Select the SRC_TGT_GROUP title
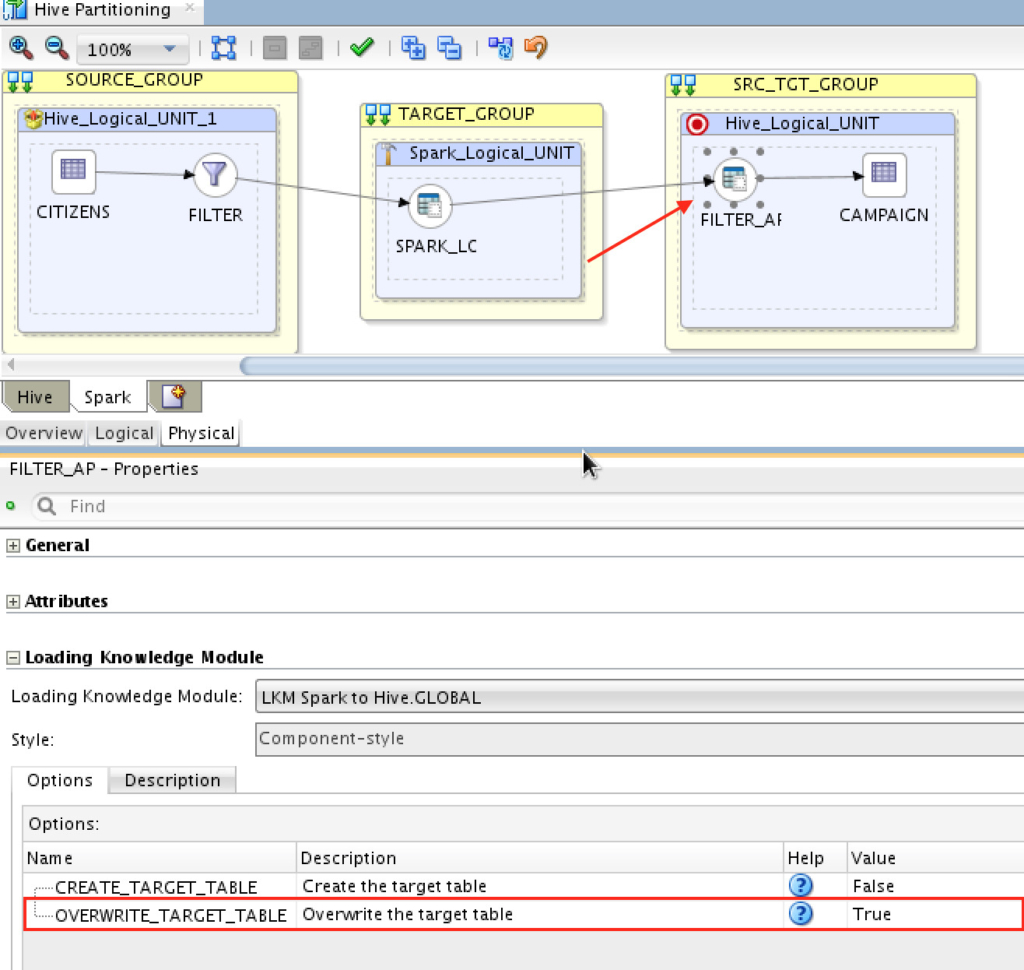The width and height of the screenshot is (1024, 970). pos(805,84)
